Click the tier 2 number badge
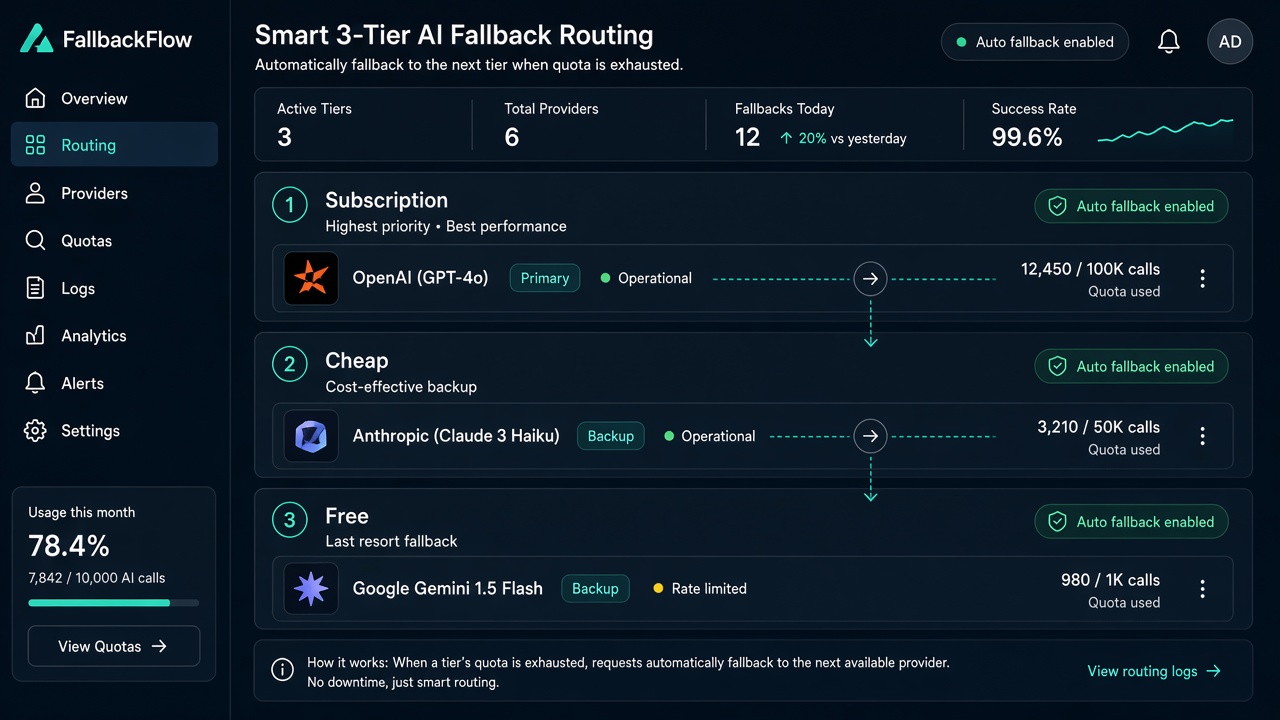1280x720 pixels. [290, 364]
